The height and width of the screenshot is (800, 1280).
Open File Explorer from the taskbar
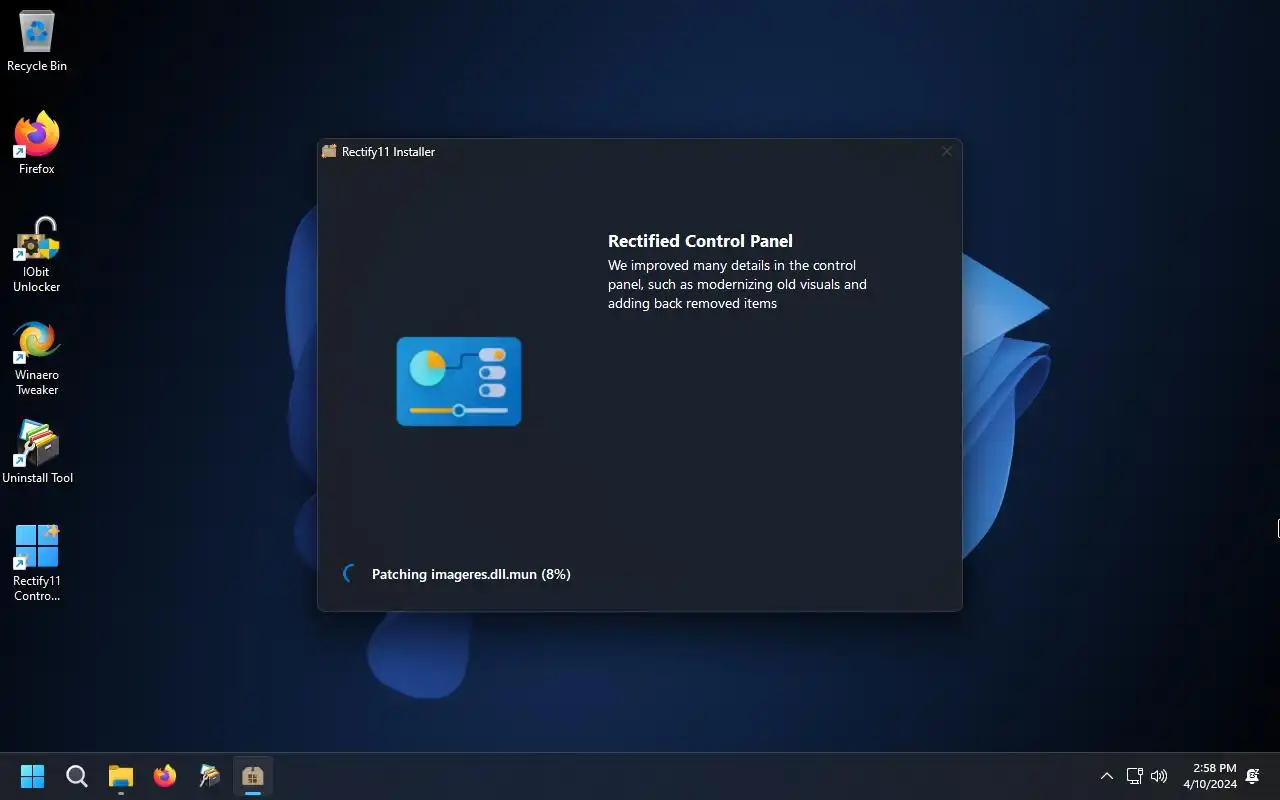point(121,776)
